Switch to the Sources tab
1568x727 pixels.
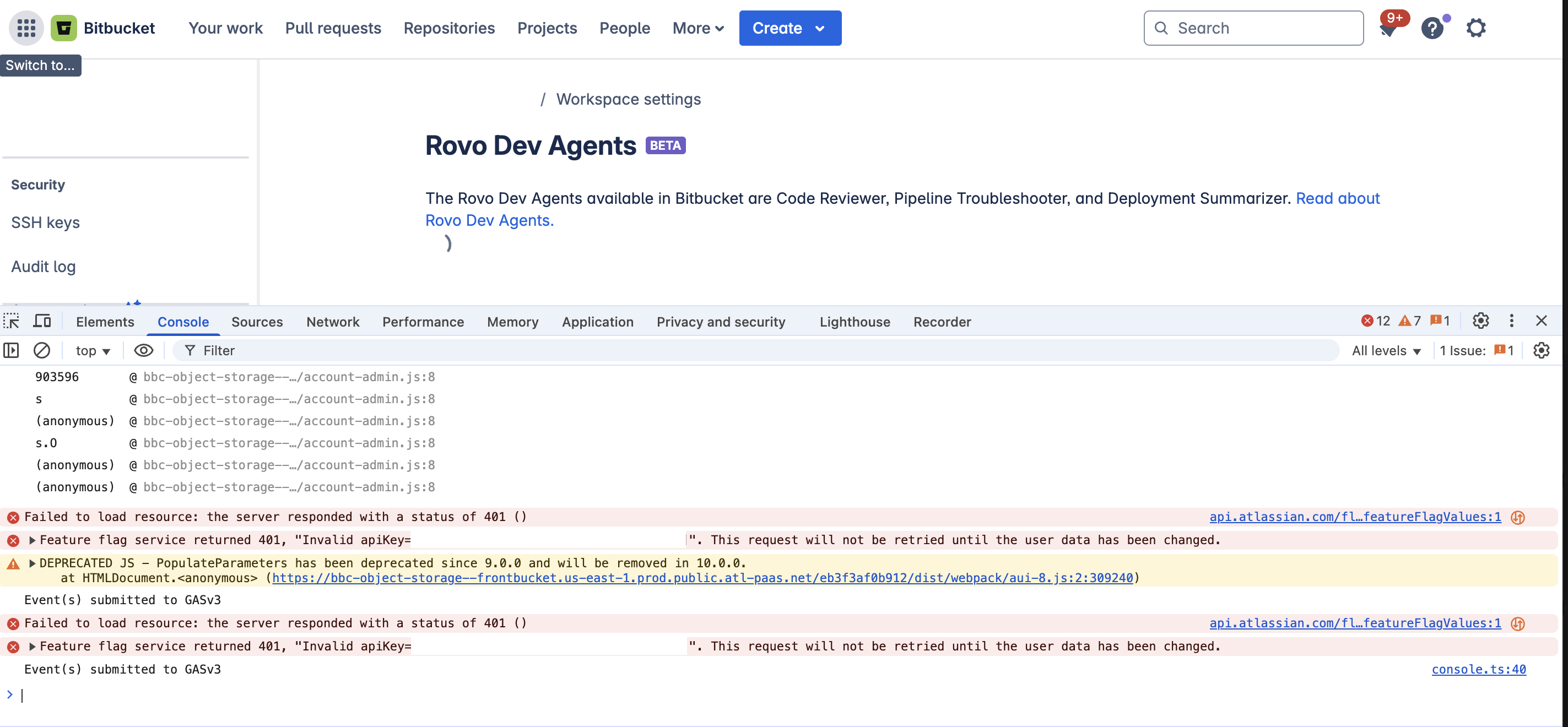(257, 322)
